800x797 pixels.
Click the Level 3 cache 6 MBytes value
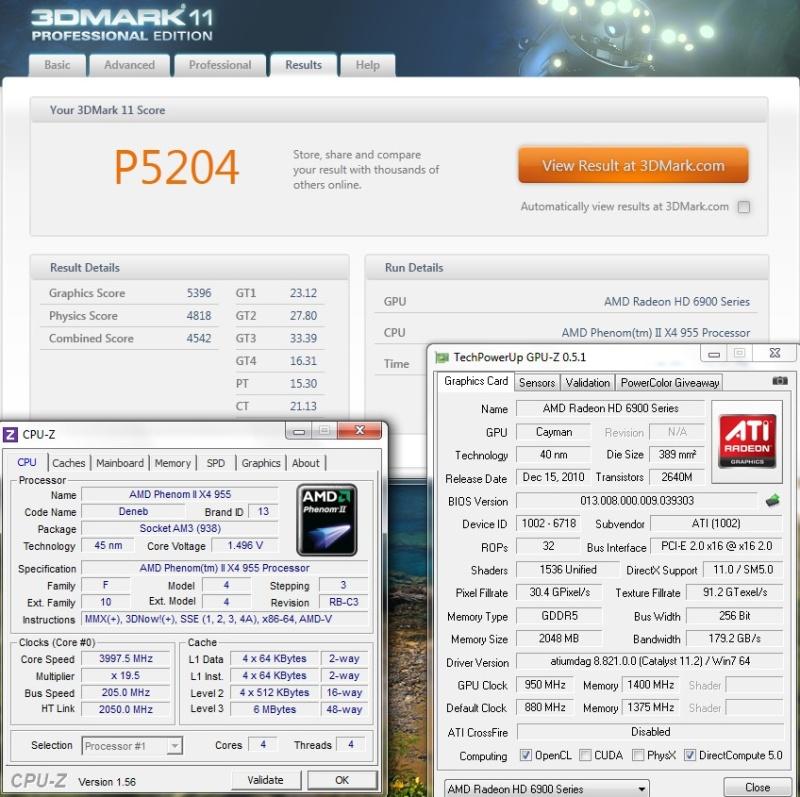coord(274,709)
